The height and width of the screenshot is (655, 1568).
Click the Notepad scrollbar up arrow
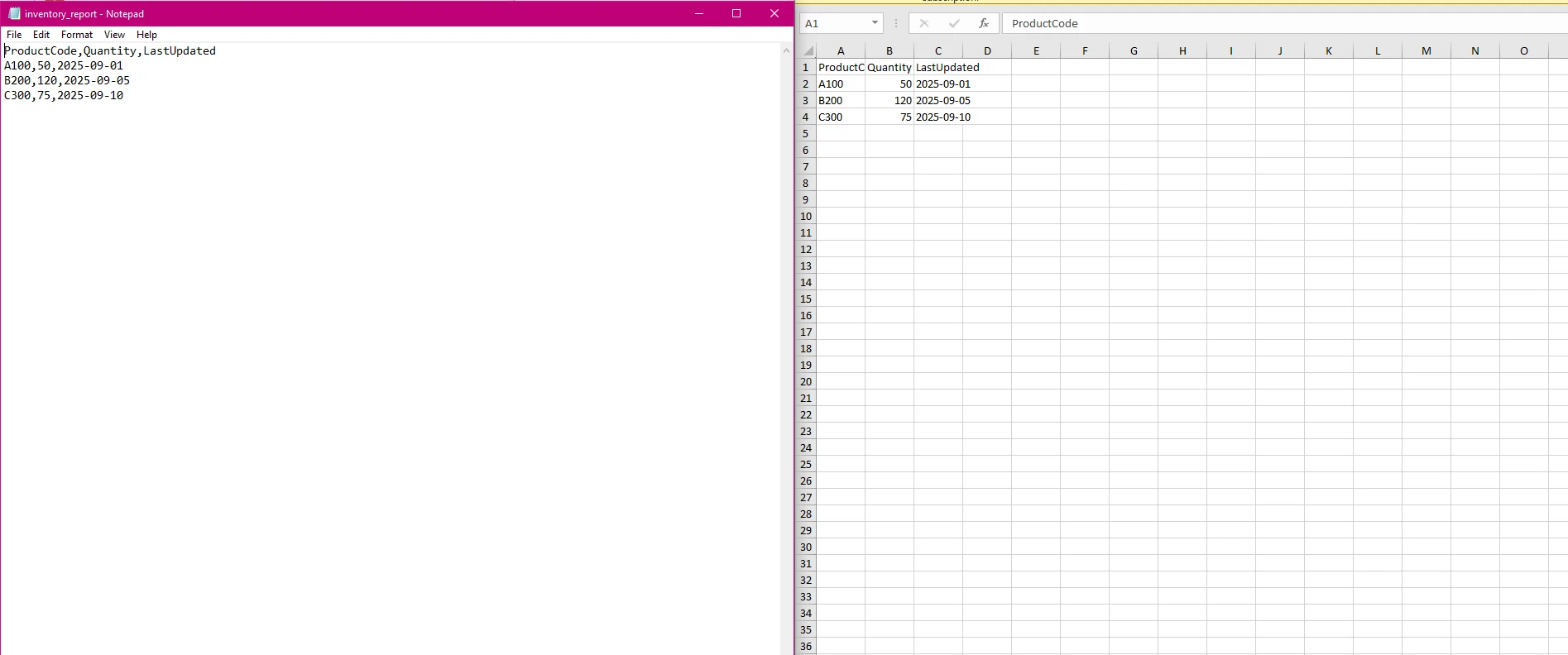pyautogui.click(x=786, y=50)
